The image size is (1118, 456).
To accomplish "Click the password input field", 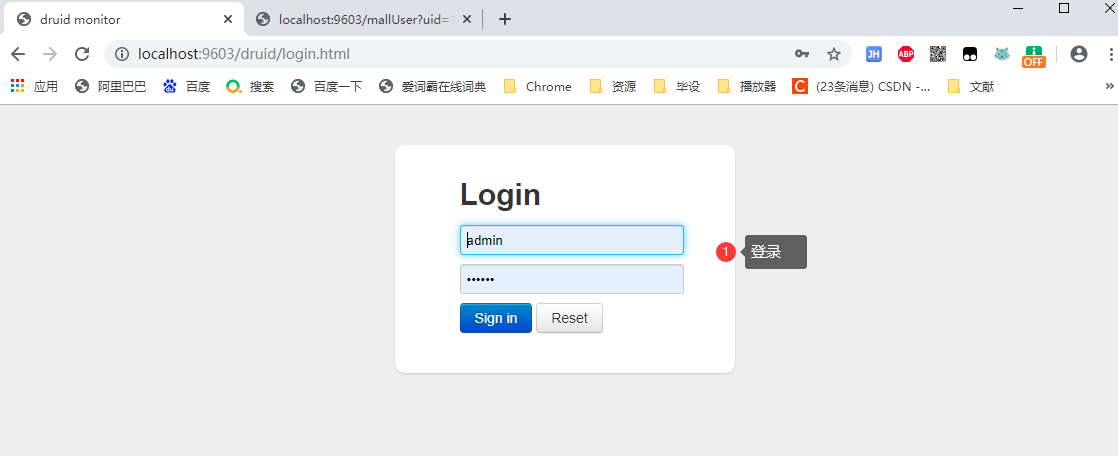I will [571, 279].
